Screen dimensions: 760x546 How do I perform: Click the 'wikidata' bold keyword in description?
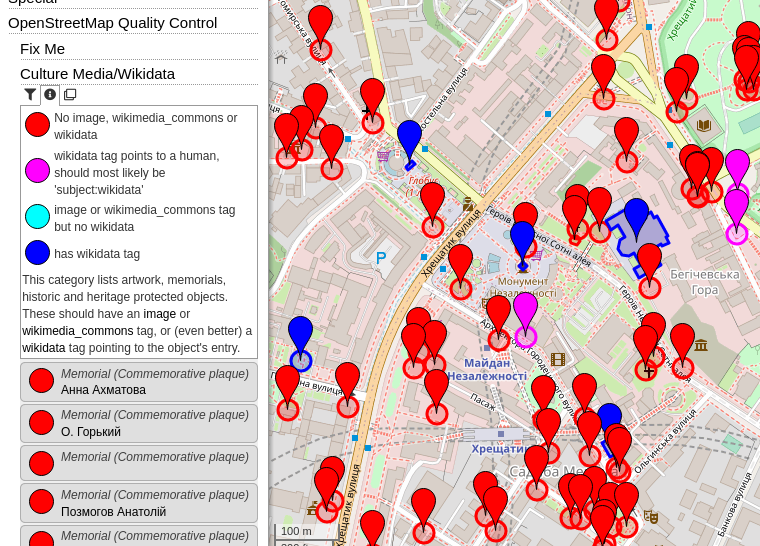click(44, 348)
